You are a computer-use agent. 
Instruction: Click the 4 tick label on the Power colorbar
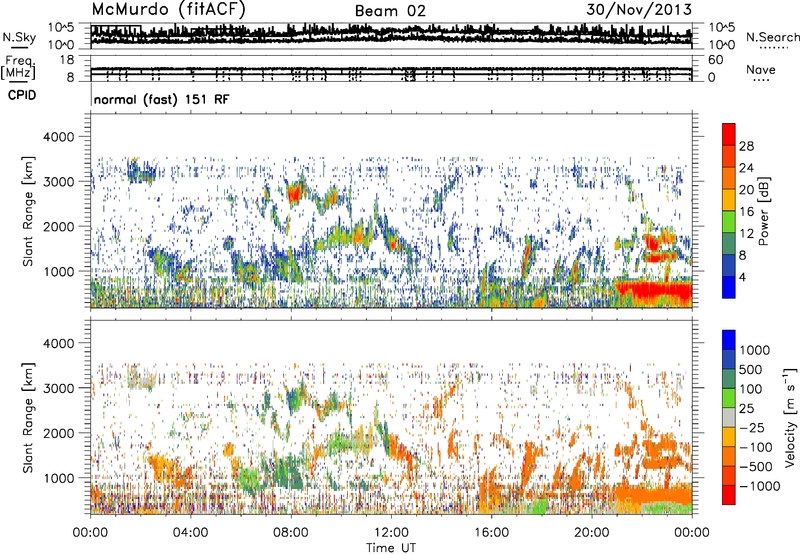(742, 278)
